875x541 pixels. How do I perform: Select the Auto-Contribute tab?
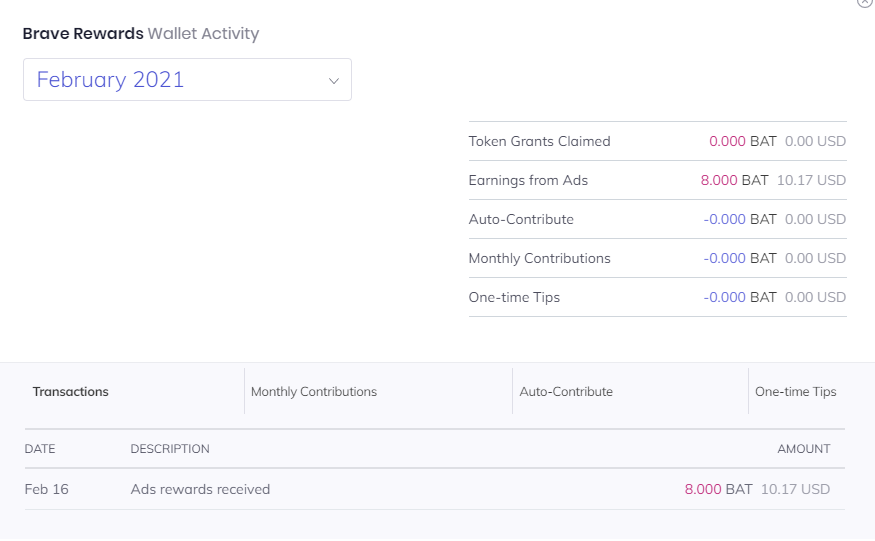coord(566,392)
